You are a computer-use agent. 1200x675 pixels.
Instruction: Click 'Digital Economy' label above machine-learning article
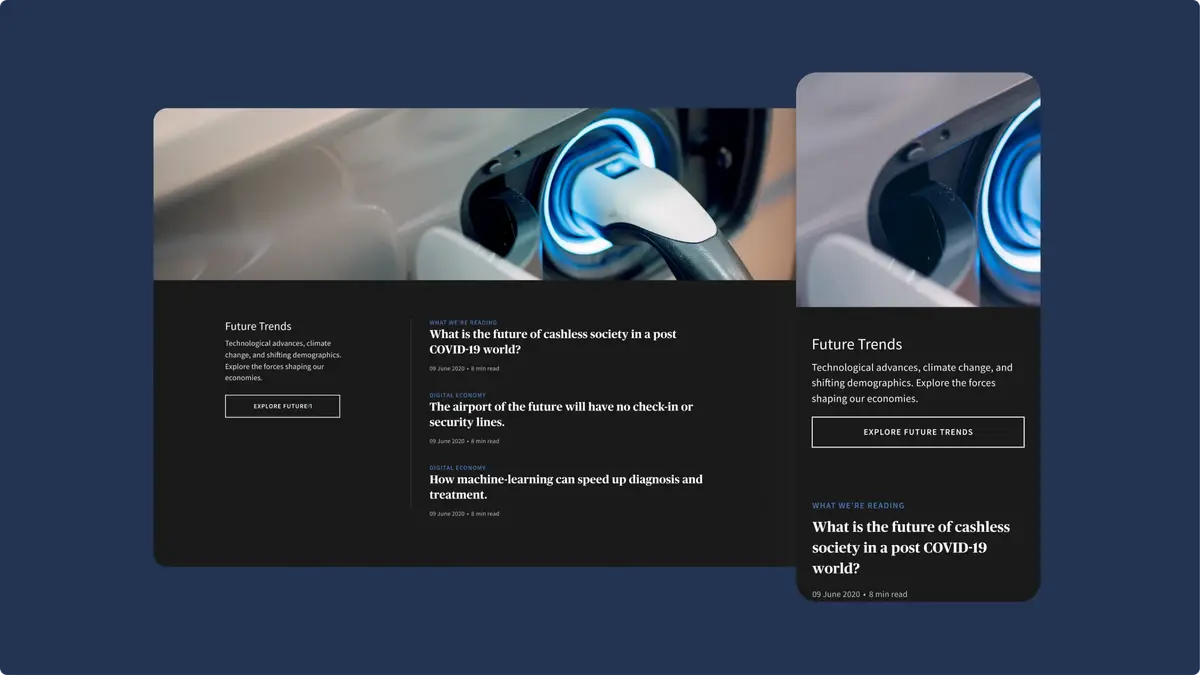[x=458, y=468]
